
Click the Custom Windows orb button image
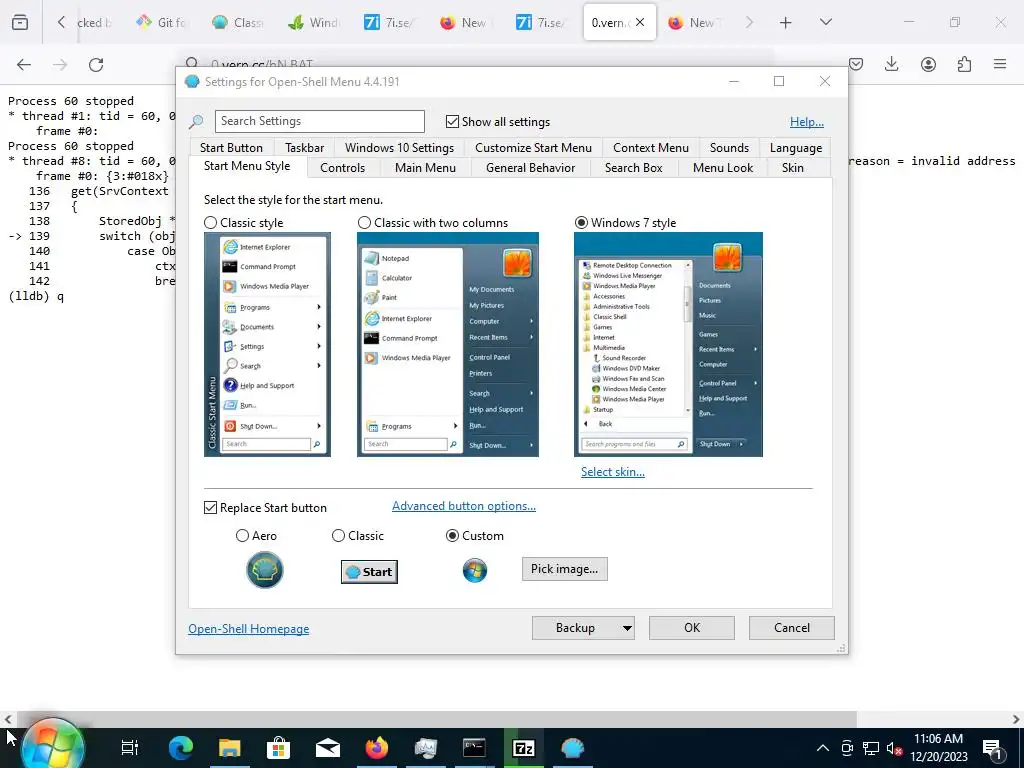[475, 570]
